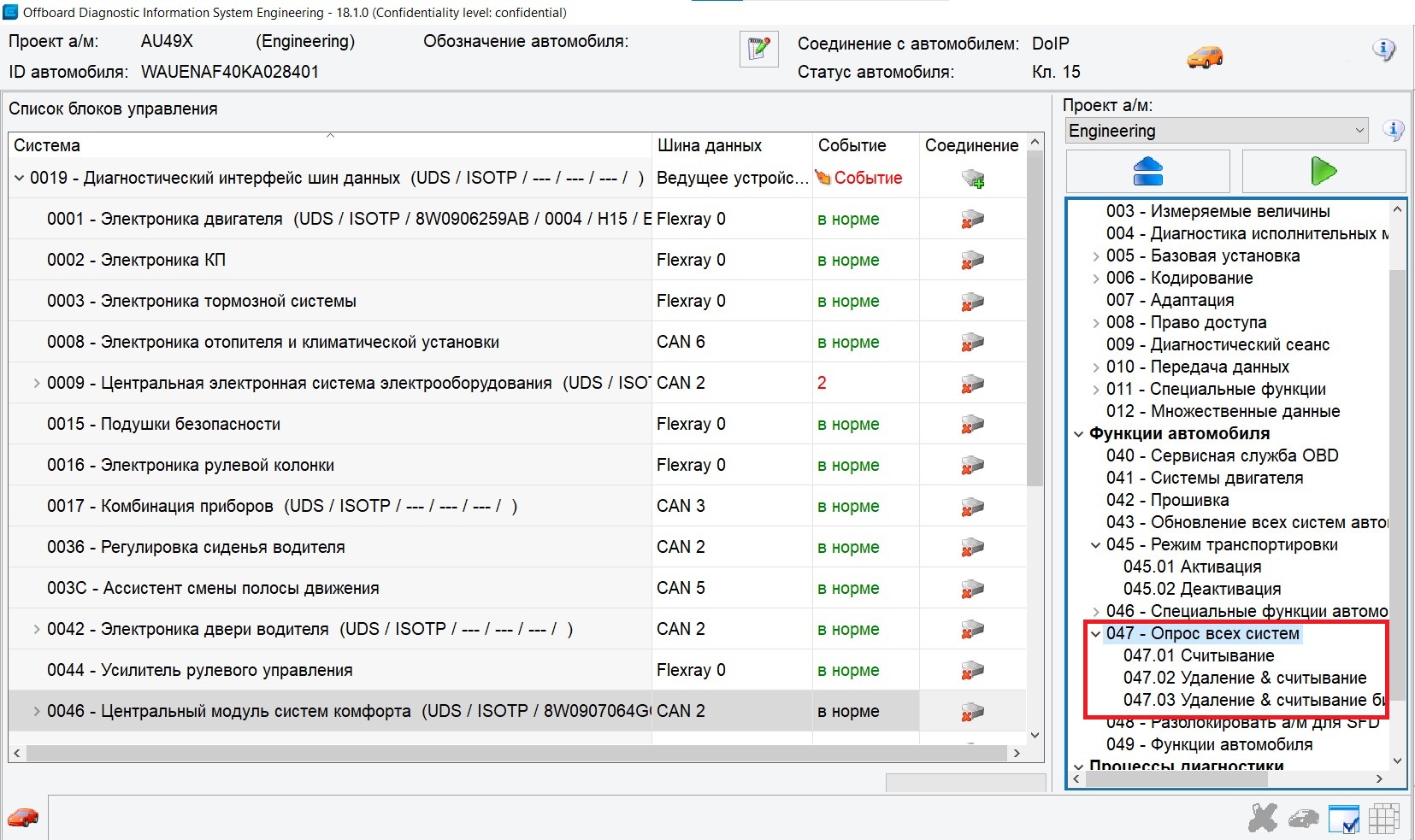Viewport: 1415px width, 840px height.
Task: Click the red car icon at bottom left
Action: (x=23, y=817)
